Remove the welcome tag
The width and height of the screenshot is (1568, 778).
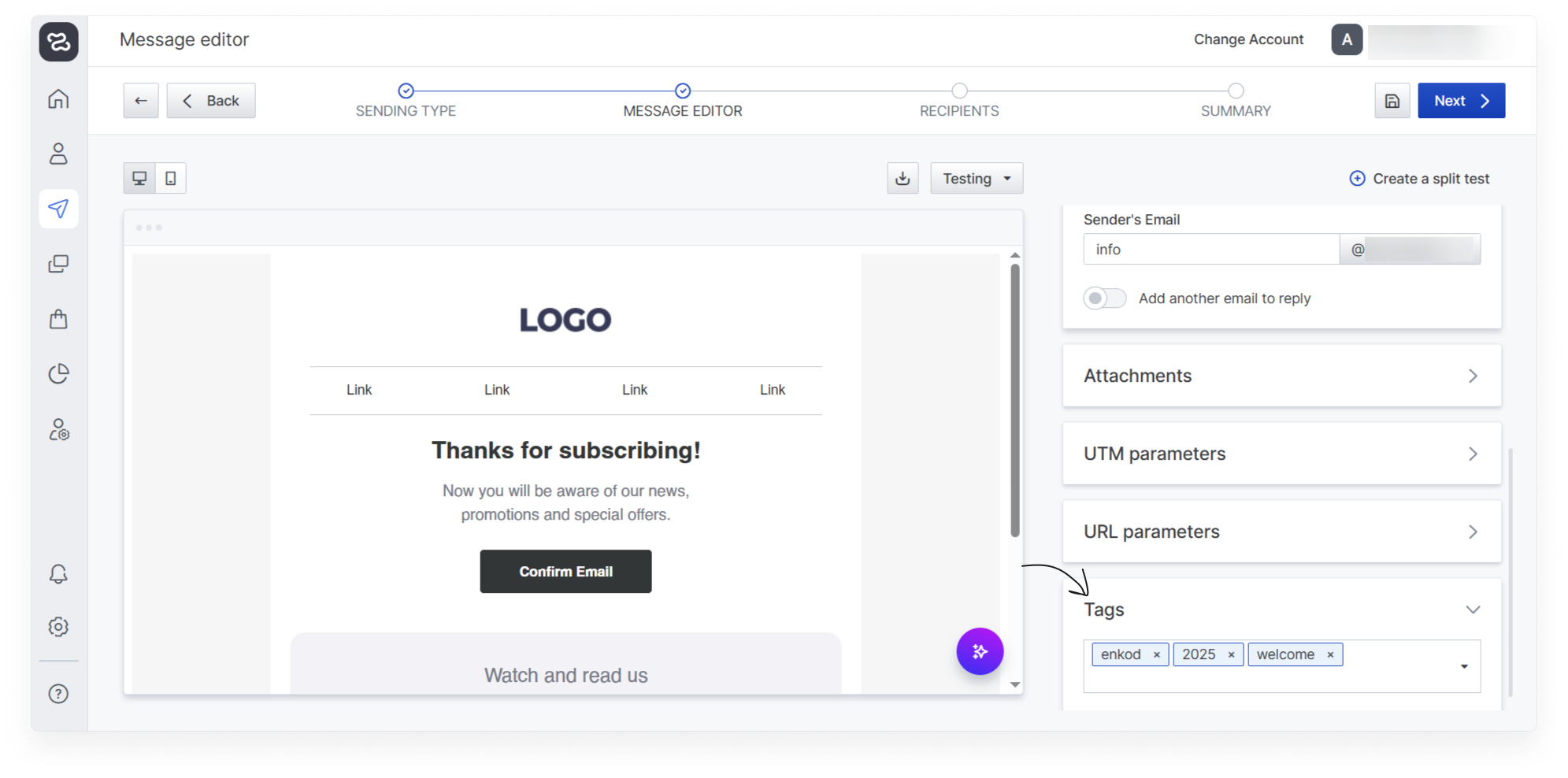click(1330, 655)
